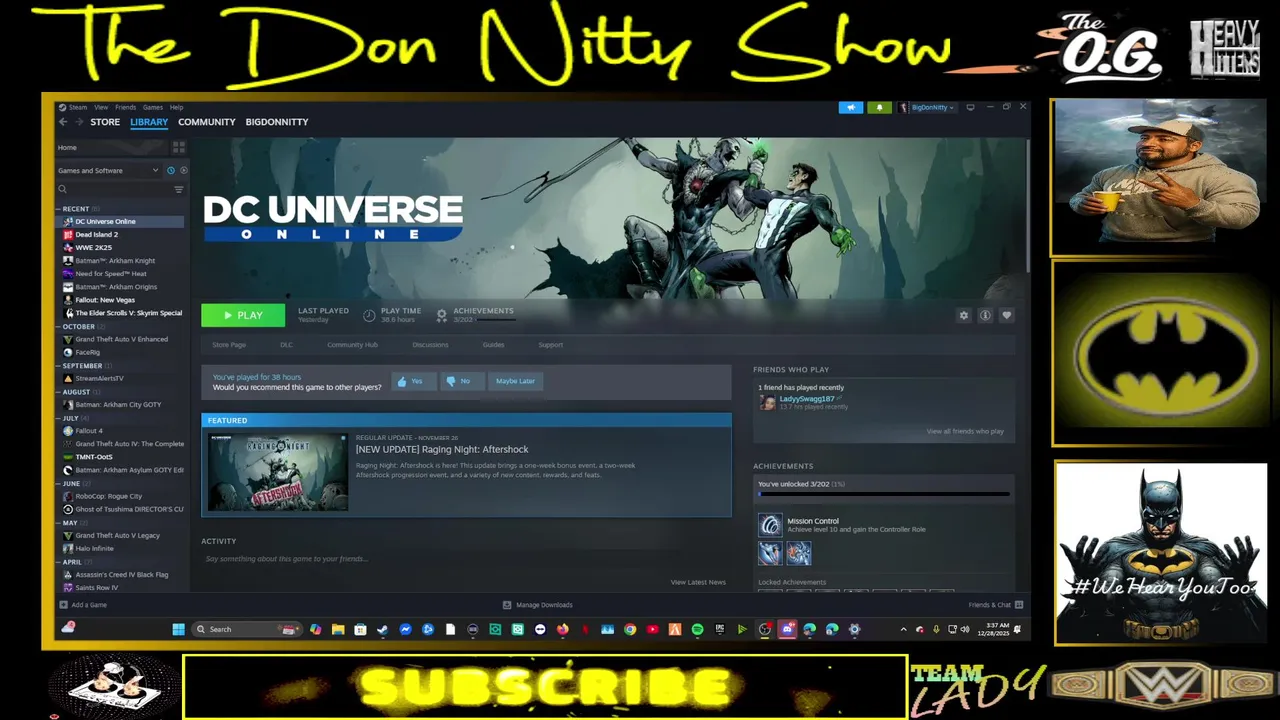Image resolution: width=1280 pixels, height=720 pixels.
Task: Switch to the LIBRARY tab
Action: (149, 122)
